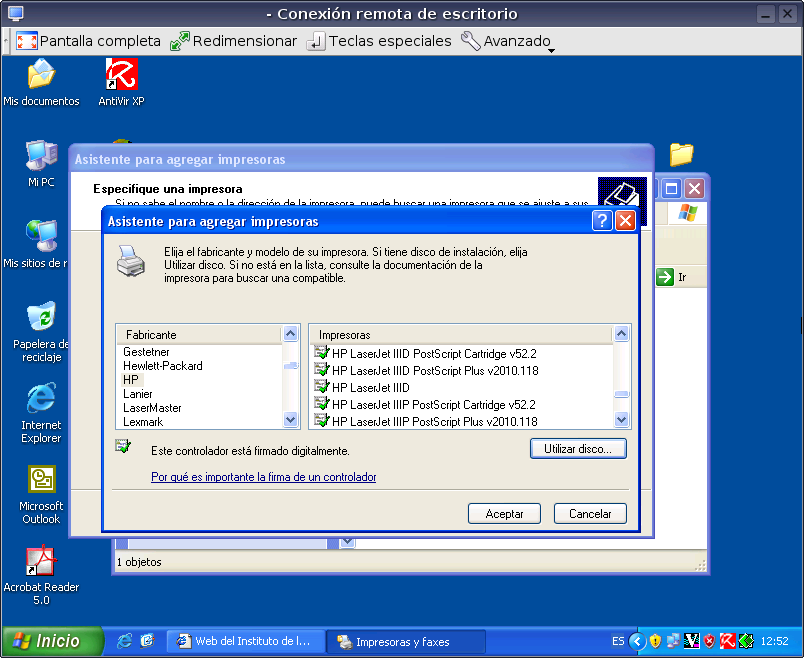Choose LaserMaster manufacturer
Image resolution: width=804 pixels, height=658 pixels.
(152, 408)
